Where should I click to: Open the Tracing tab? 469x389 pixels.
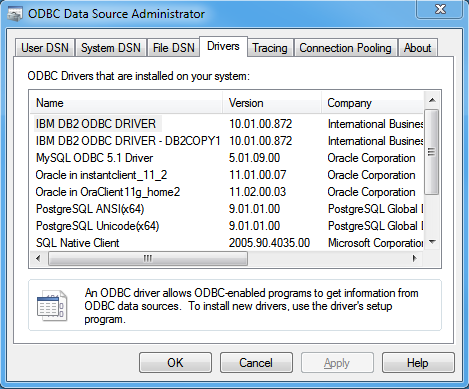pos(270,48)
